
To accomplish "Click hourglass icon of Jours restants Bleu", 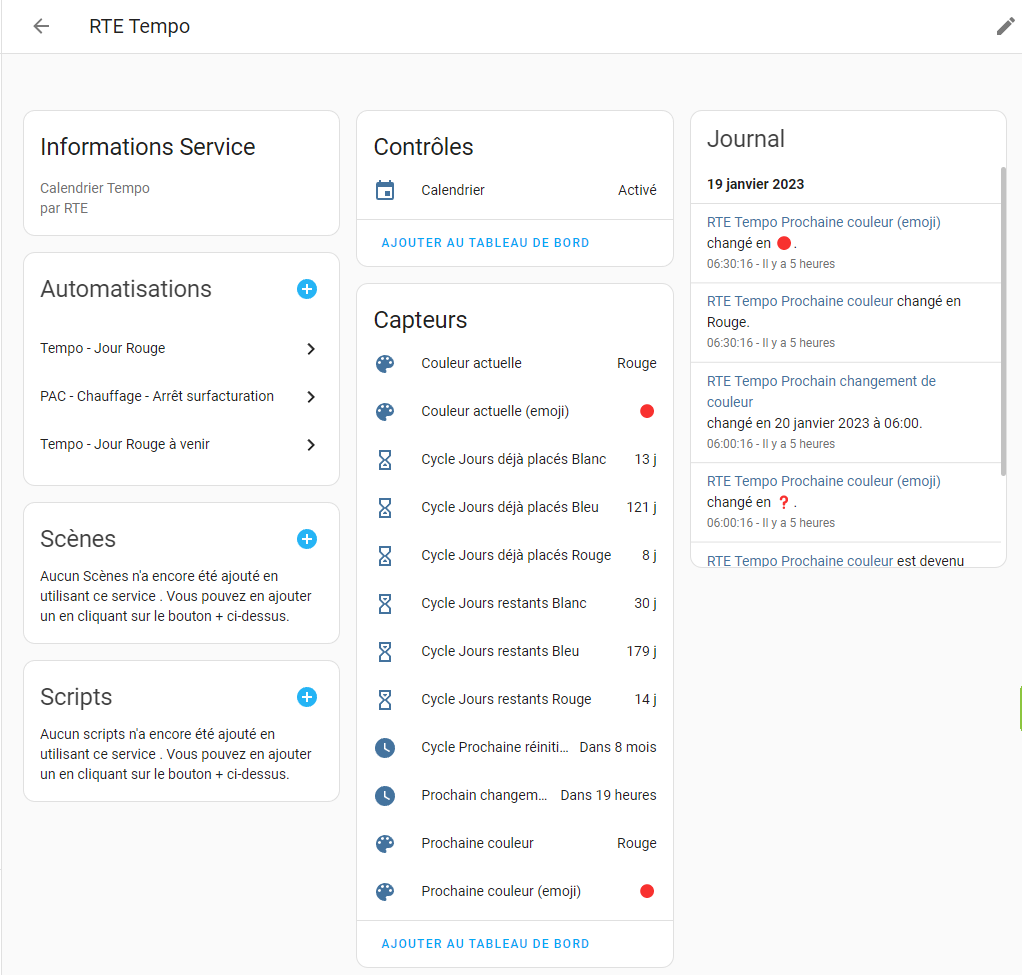I will 385,651.
